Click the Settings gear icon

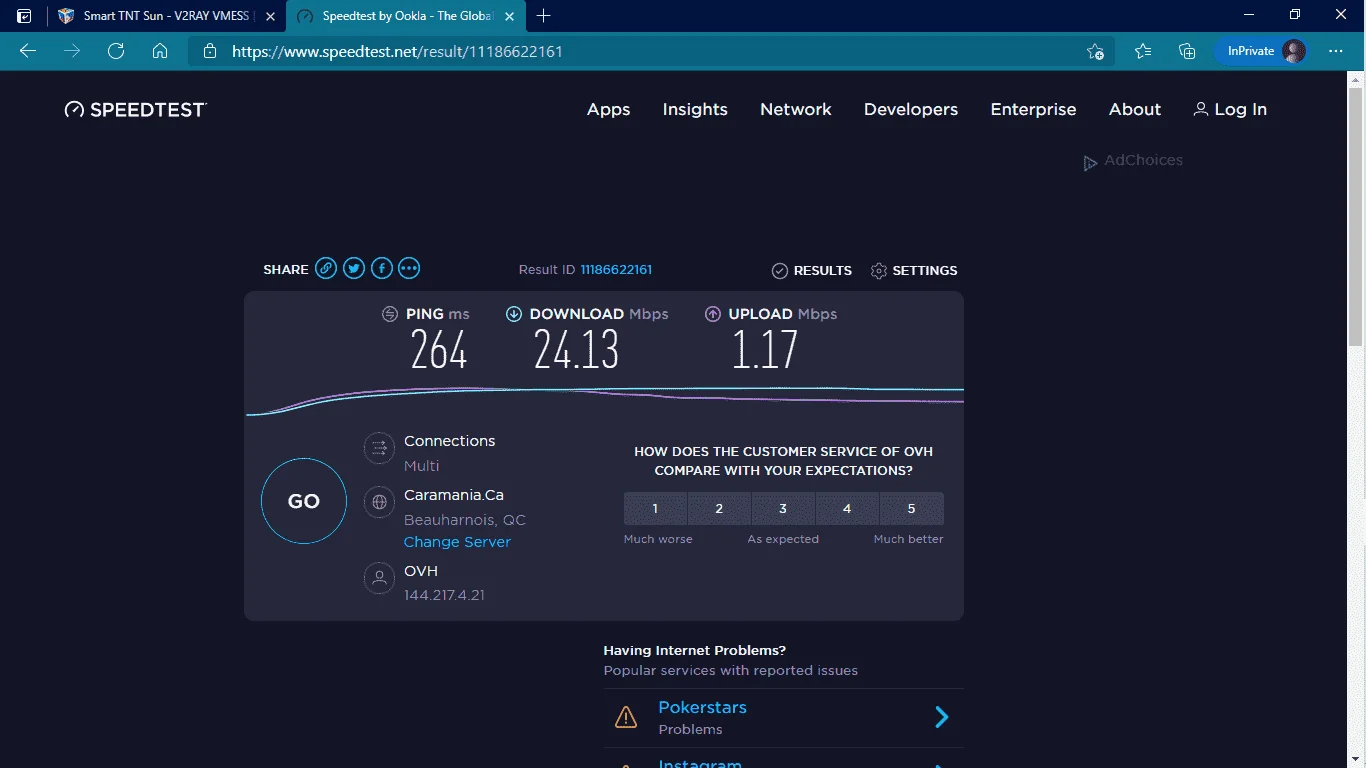(x=879, y=271)
